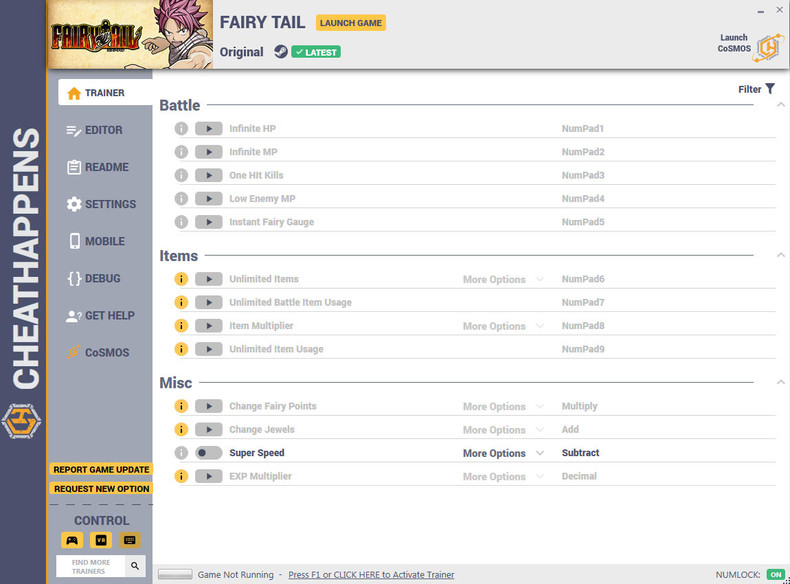Activate the Unlimited Items play button
Image resolution: width=790 pixels, height=584 pixels.
(209, 279)
